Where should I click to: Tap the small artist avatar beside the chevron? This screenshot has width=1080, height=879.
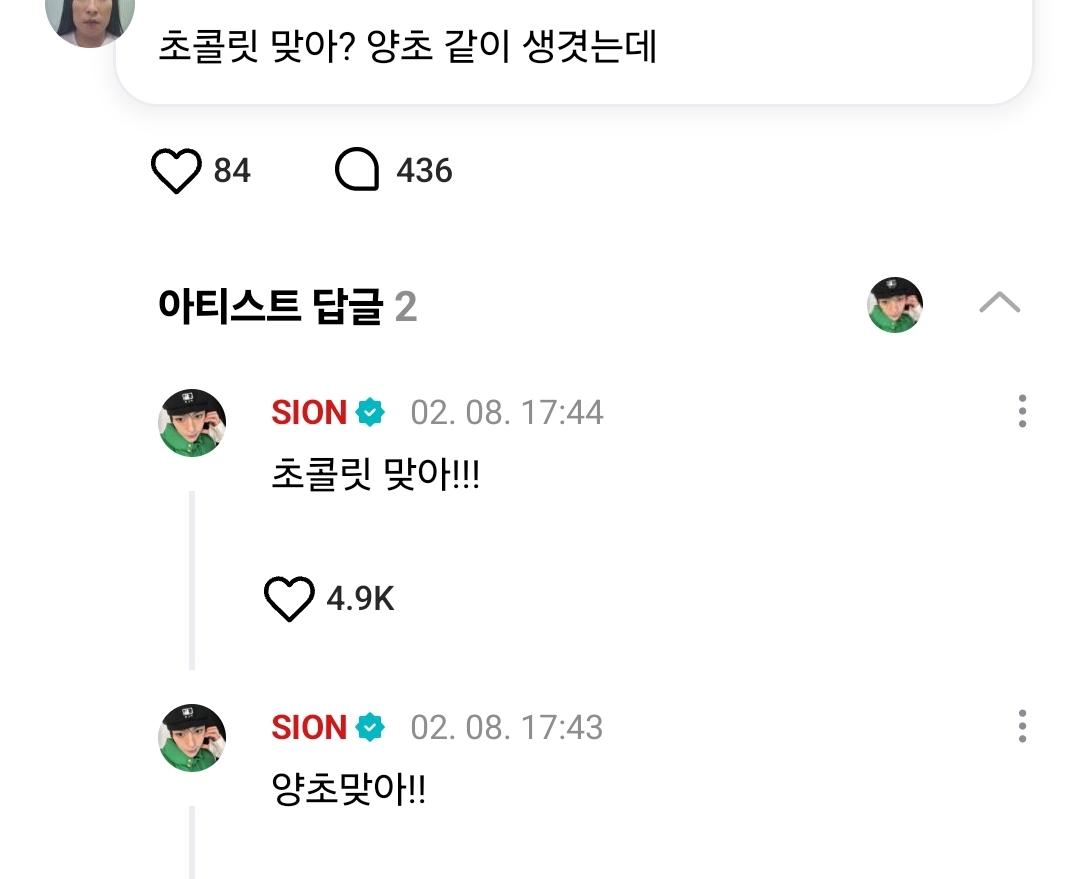(894, 305)
